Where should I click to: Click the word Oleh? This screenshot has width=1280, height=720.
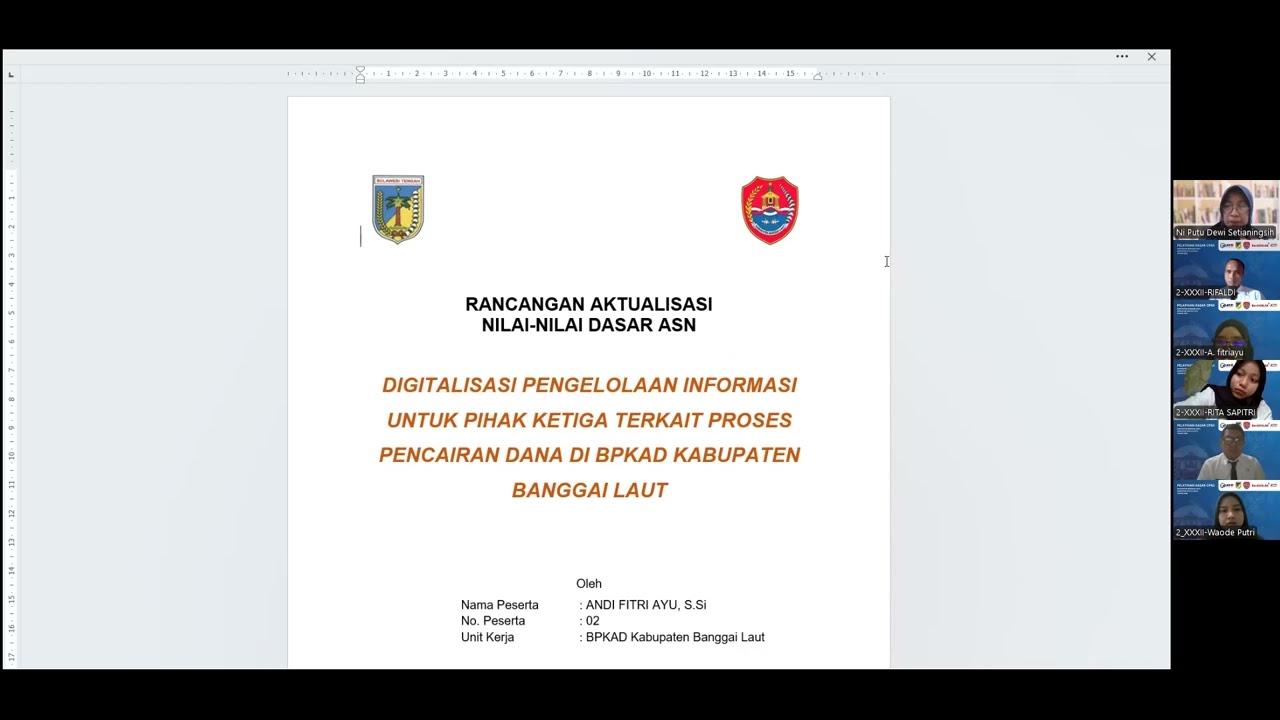pos(589,584)
